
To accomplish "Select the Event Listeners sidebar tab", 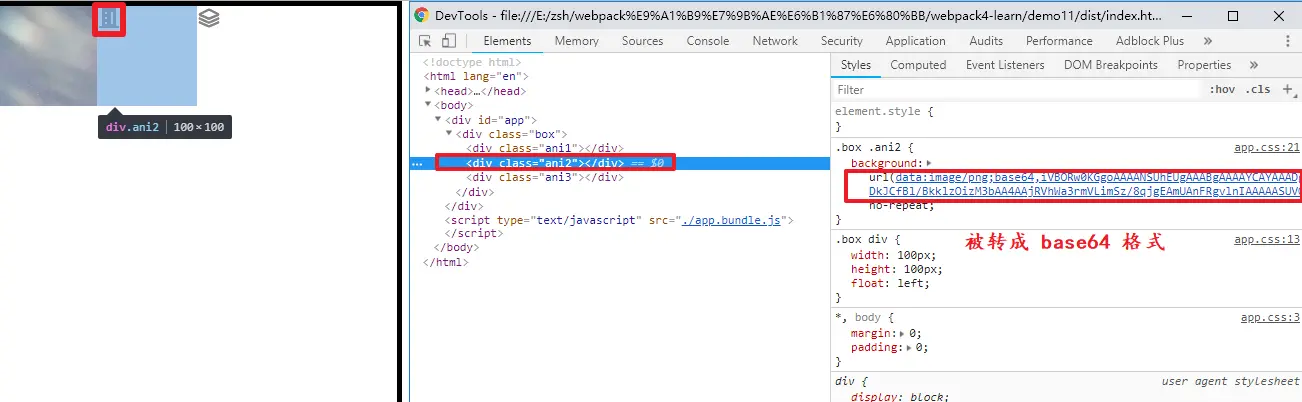I will click(x=1005, y=65).
